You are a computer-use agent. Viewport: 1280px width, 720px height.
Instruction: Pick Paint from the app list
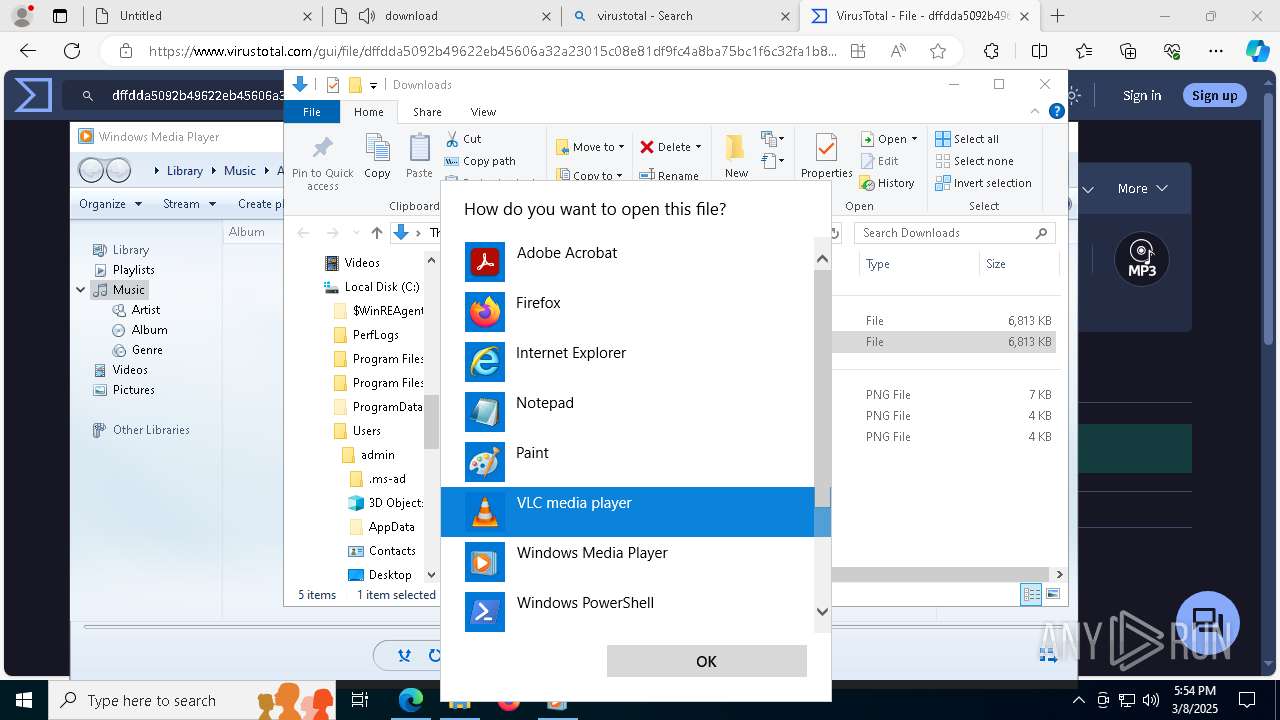[x=628, y=462]
